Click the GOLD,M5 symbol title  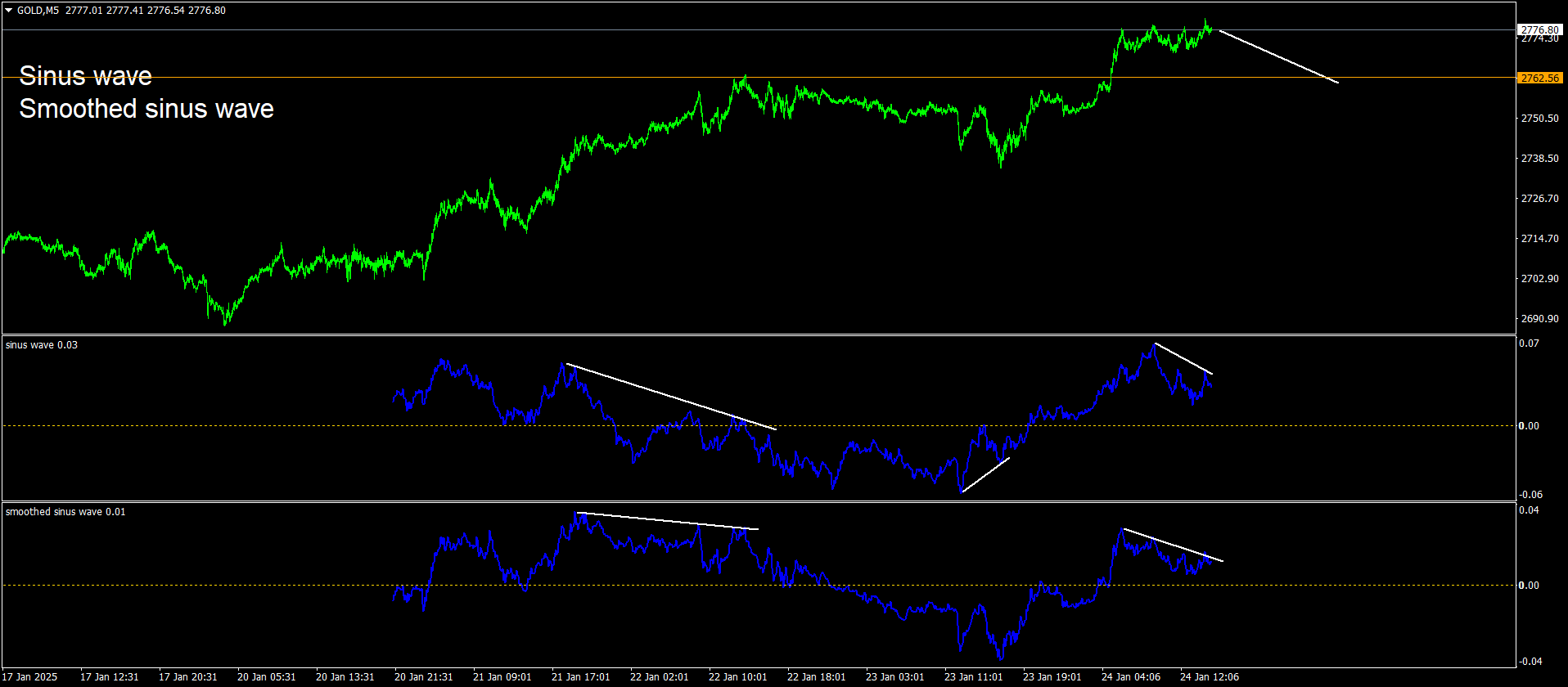click(x=38, y=11)
